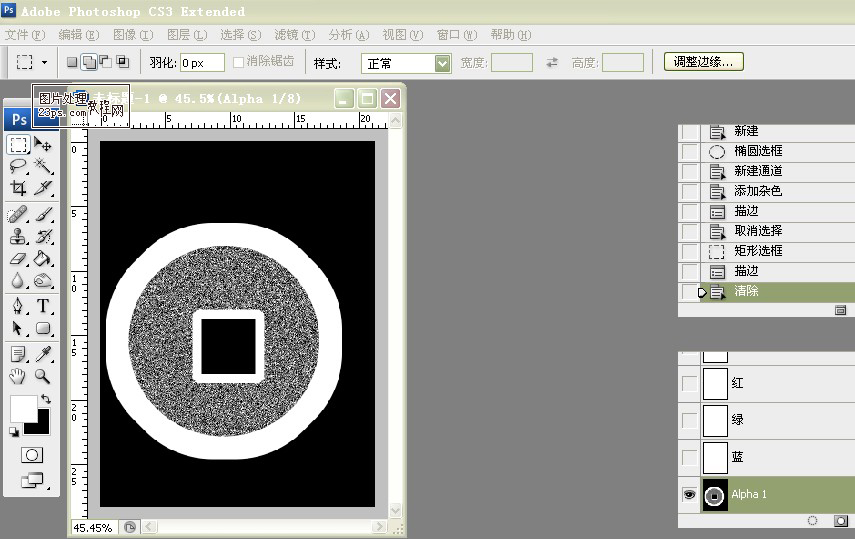Choose New Selection mode in options bar
This screenshot has height=539, width=855.
click(x=72, y=62)
